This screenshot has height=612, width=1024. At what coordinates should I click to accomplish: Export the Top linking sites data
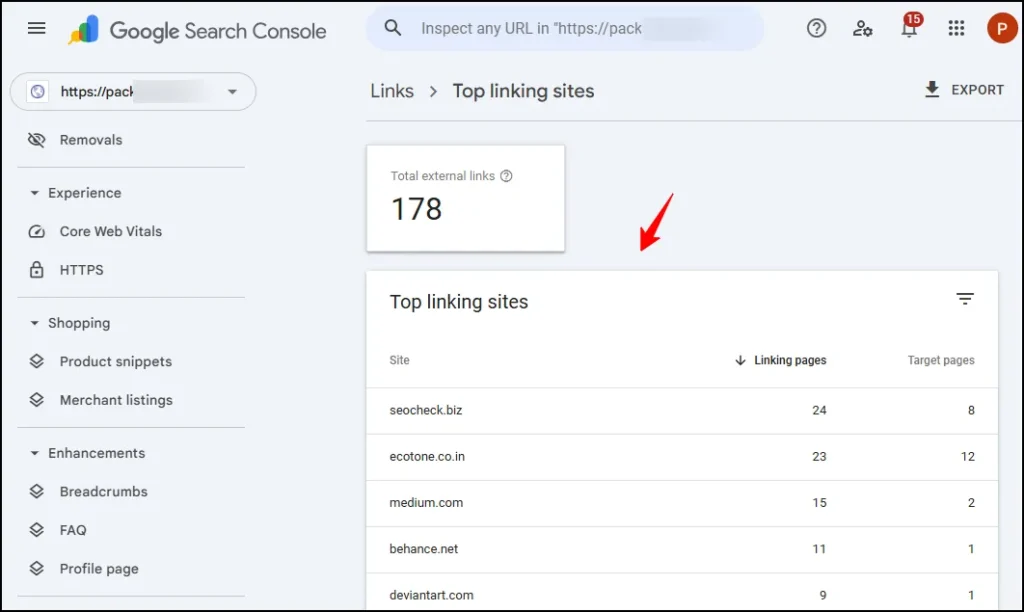[x=963, y=89]
